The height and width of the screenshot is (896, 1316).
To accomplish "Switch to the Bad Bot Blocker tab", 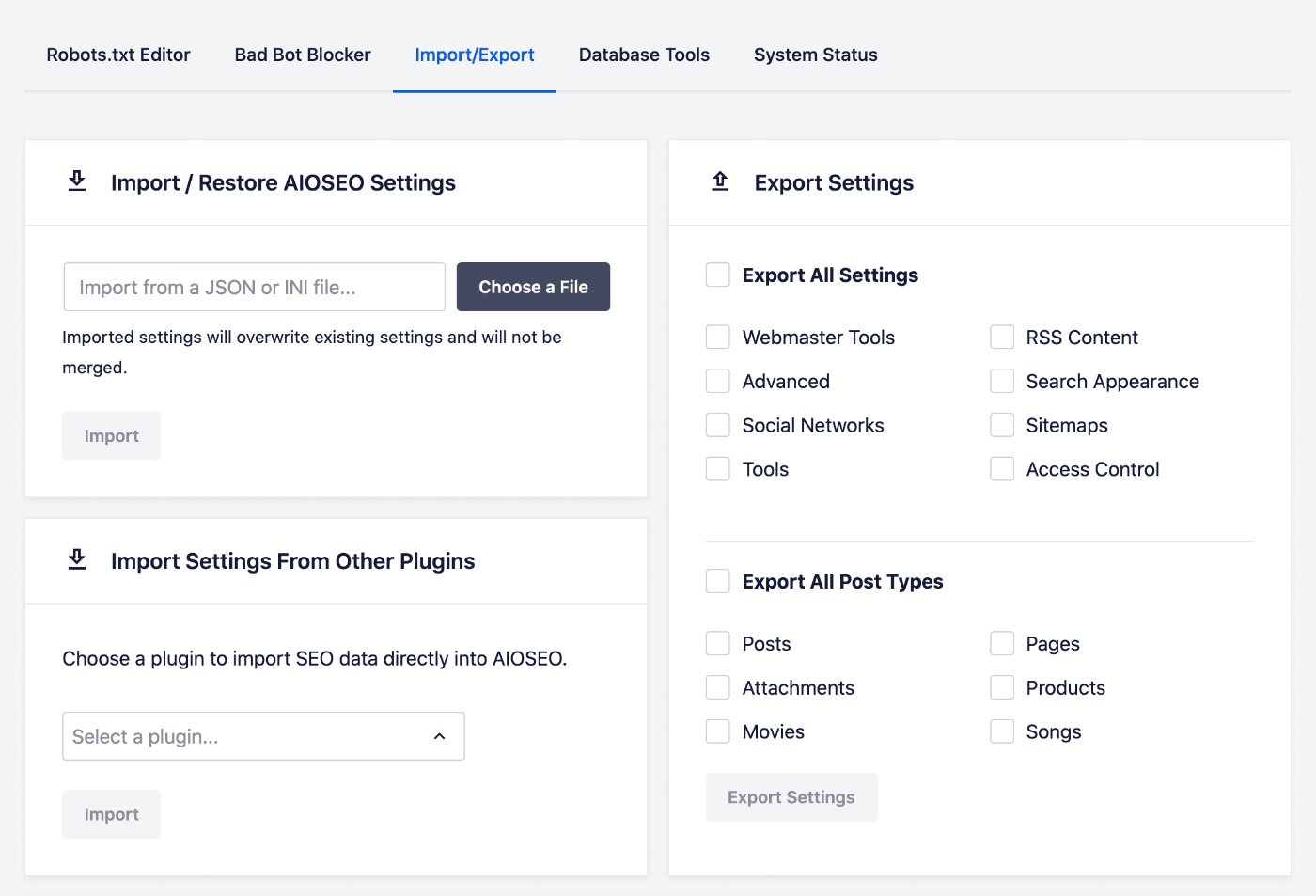I will click(x=303, y=55).
